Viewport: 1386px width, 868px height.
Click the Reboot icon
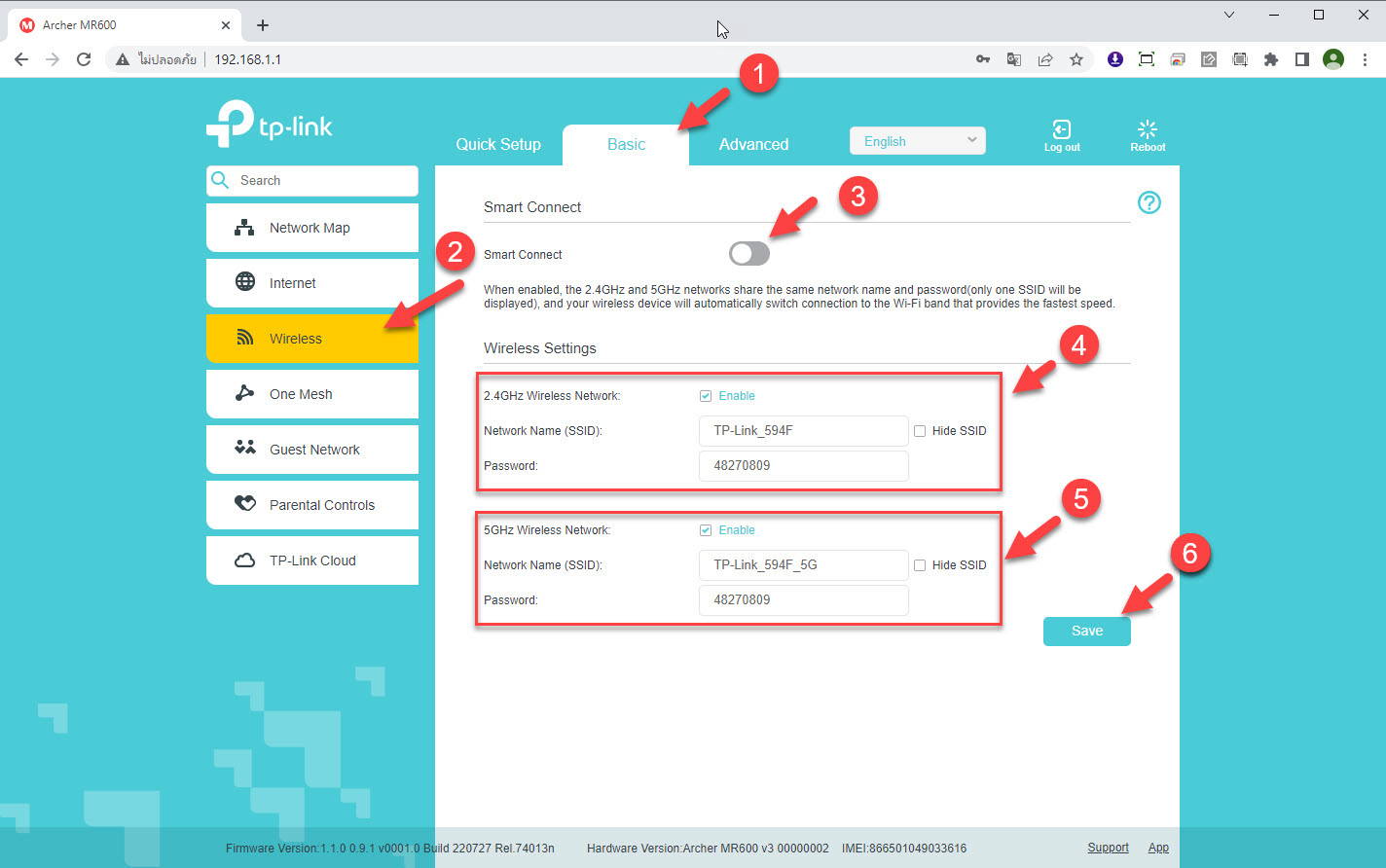[x=1148, y=129]
